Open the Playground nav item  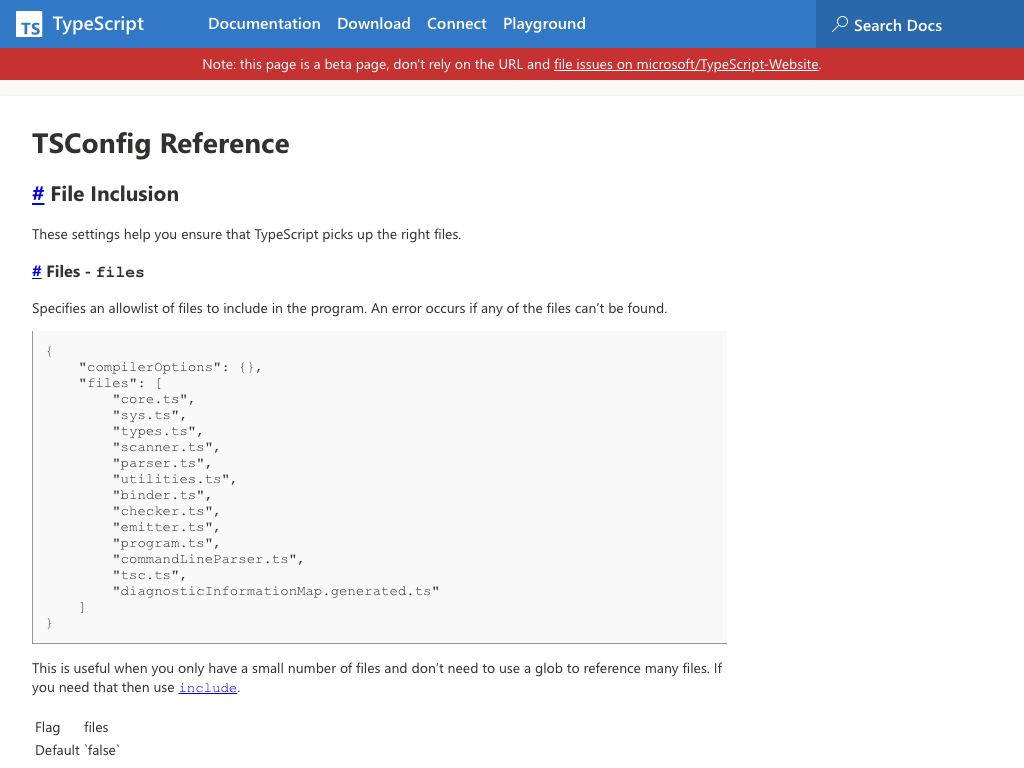coord(544,24)
